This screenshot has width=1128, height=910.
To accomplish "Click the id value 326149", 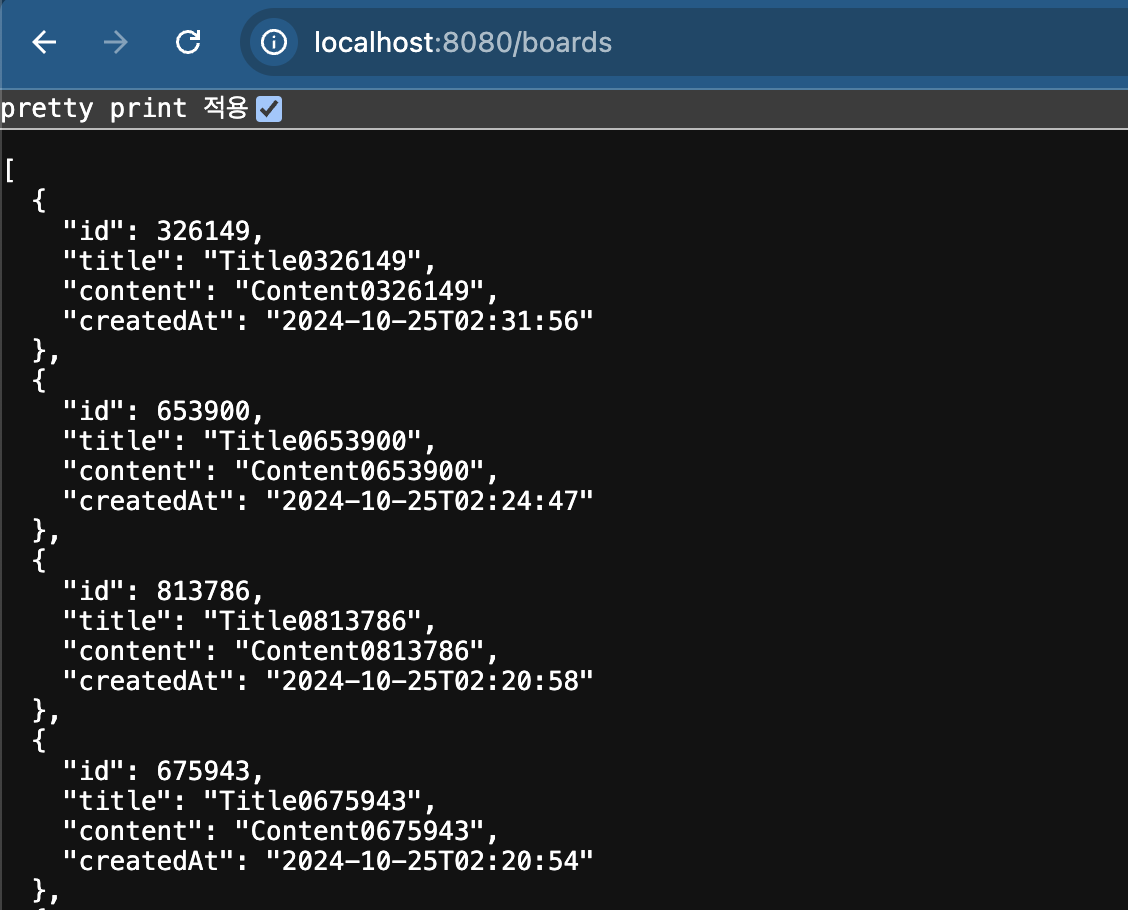I will point(203,231).
